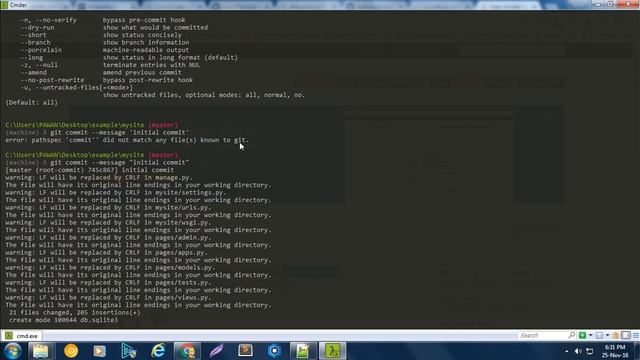Click the '--no-post-rewrite' option text
The image size is (640, 360).
[52, 80]
